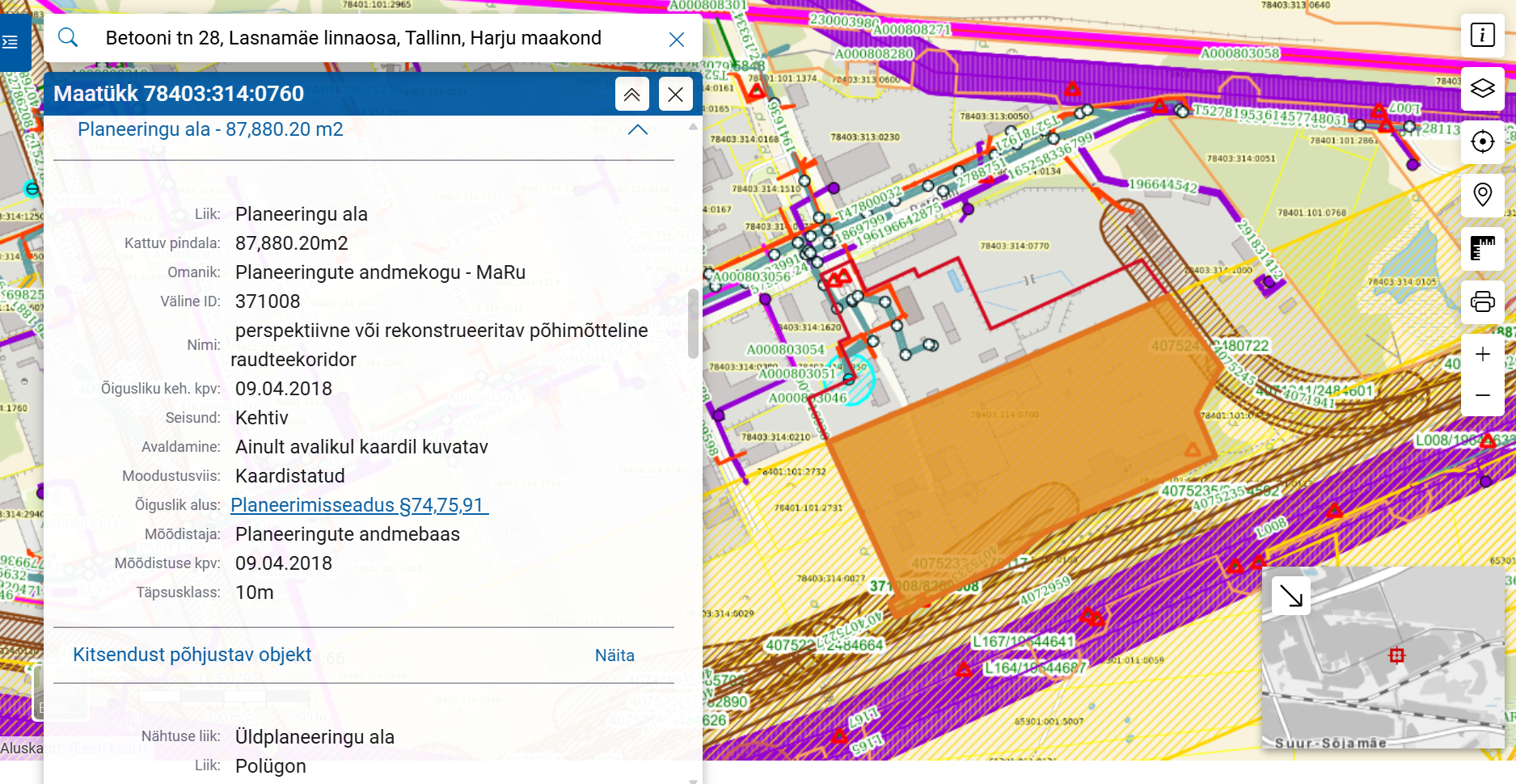Clear the address search field
The width and height of the screenshot is (1516, 784).
pyautogui.click(x=677, y=40)
